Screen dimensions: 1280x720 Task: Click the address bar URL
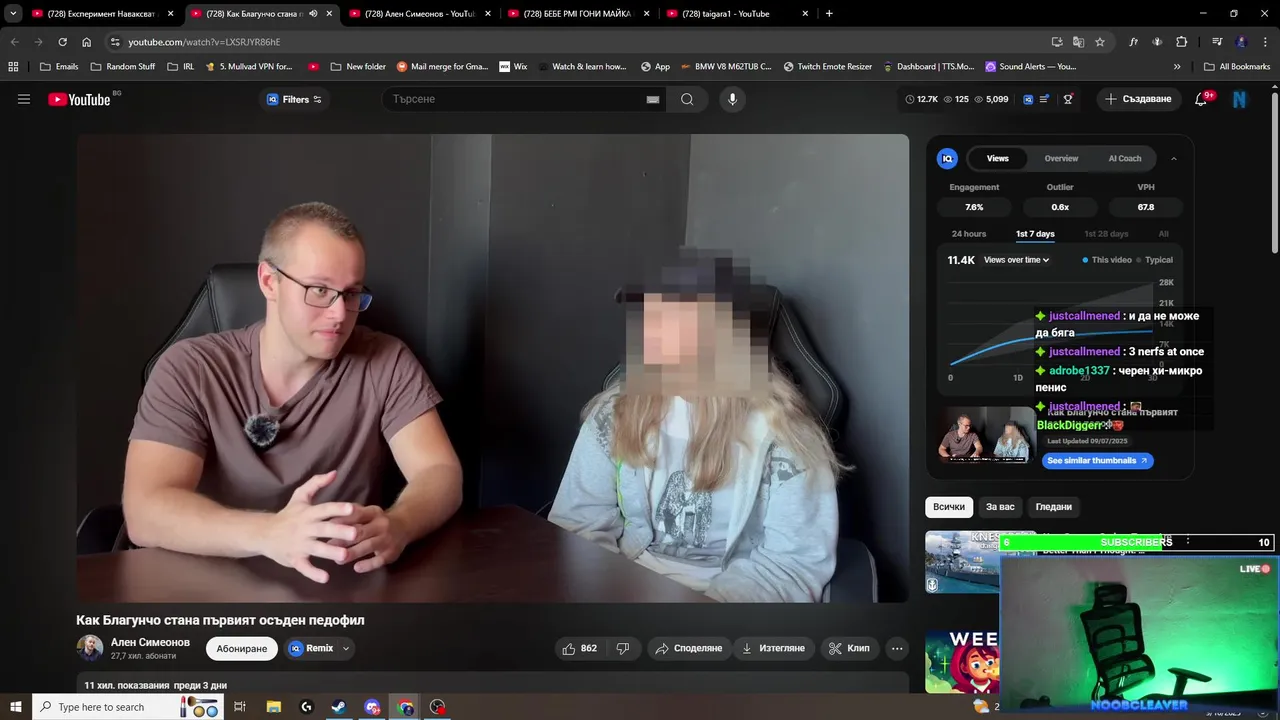click(204, 42)
